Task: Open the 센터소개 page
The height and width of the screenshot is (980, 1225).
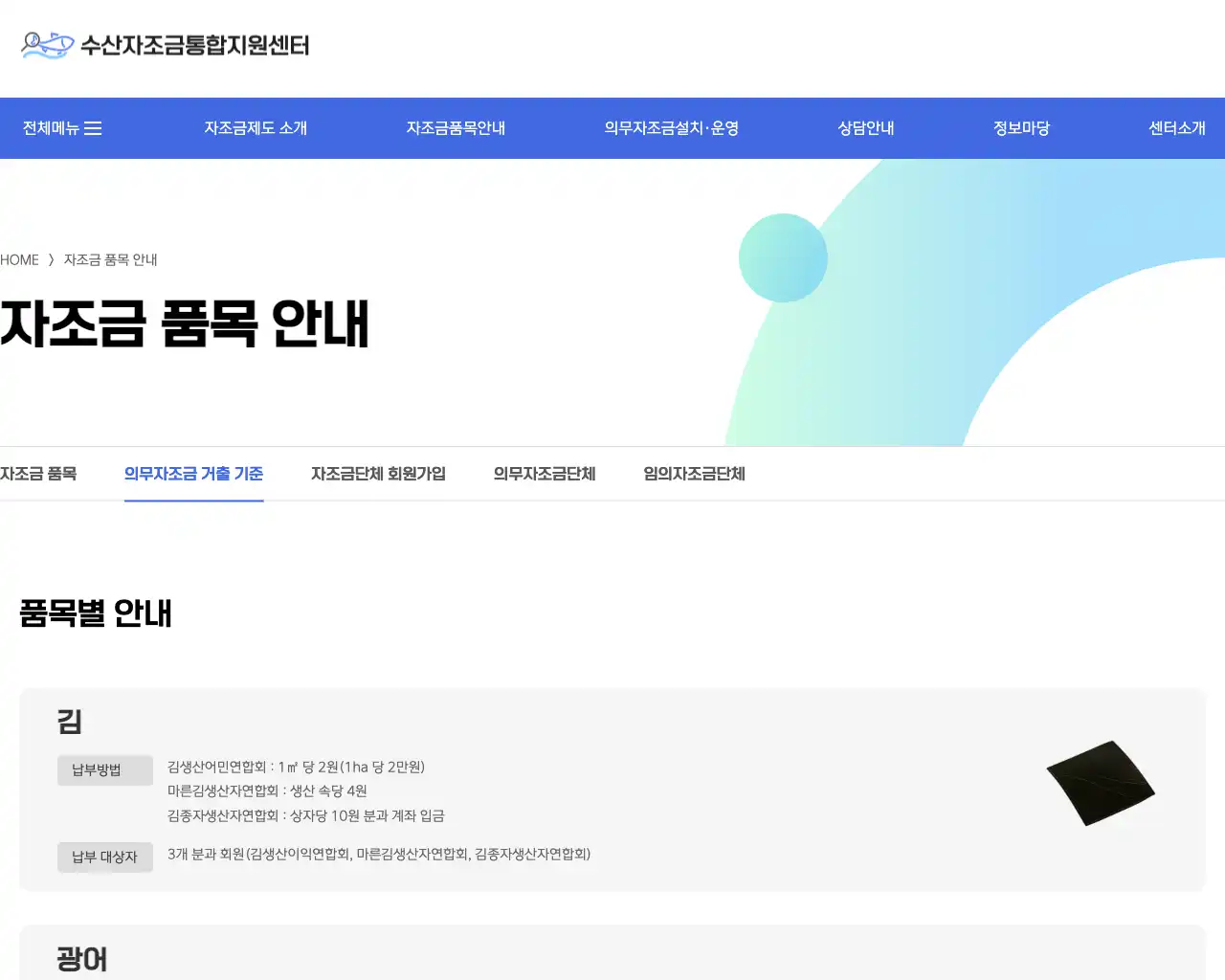Action: [1176, 127]
